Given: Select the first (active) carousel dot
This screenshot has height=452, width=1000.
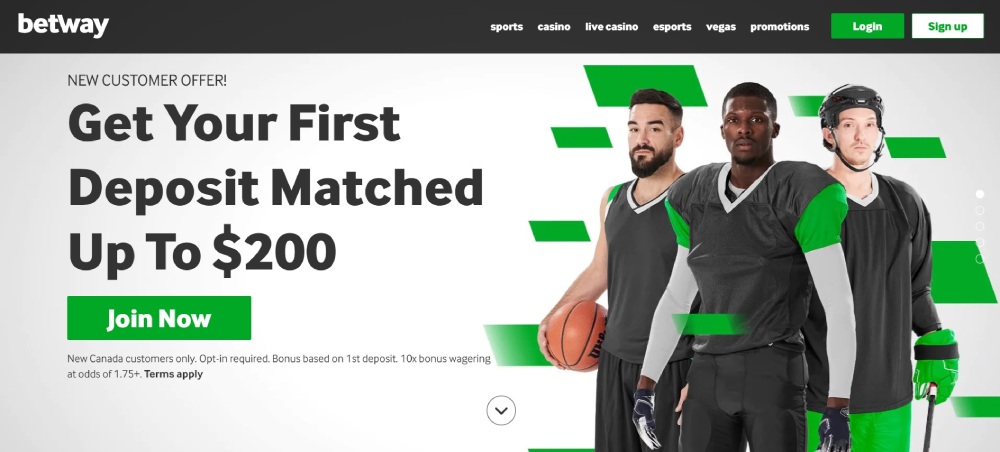Looking at the screenshot, I should (980, 194).
